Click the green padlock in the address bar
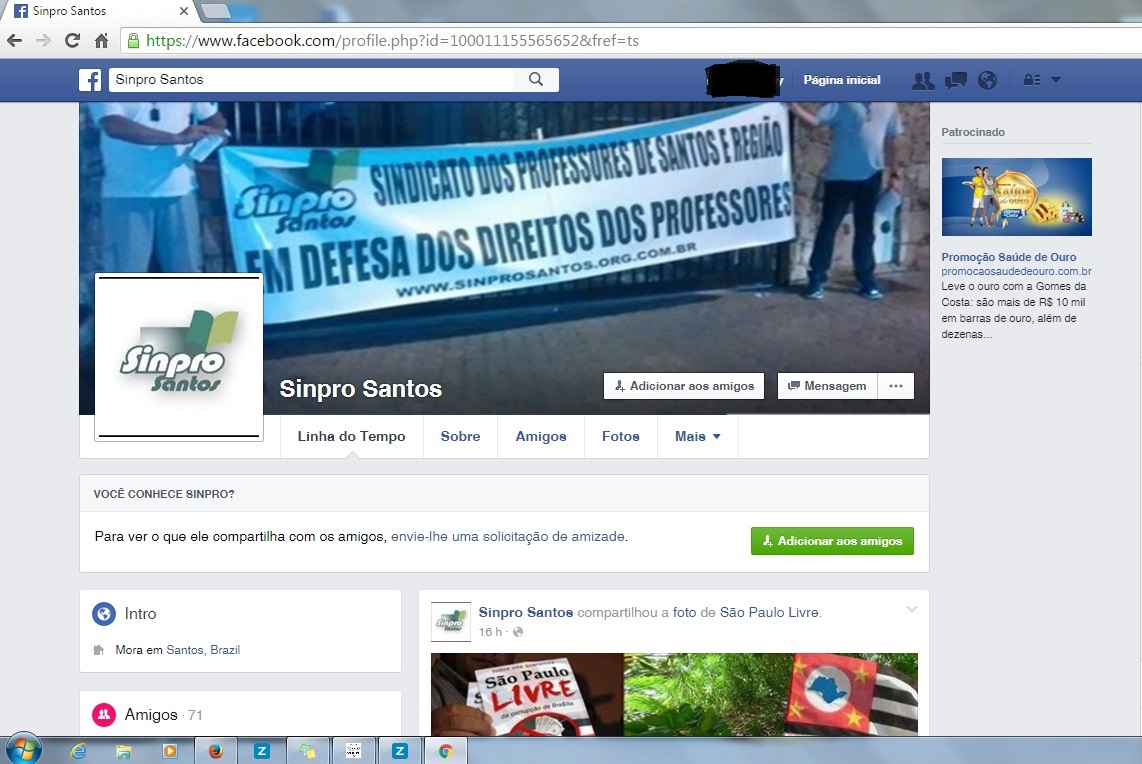This screenshot has height=764, width=1142. 133,41
